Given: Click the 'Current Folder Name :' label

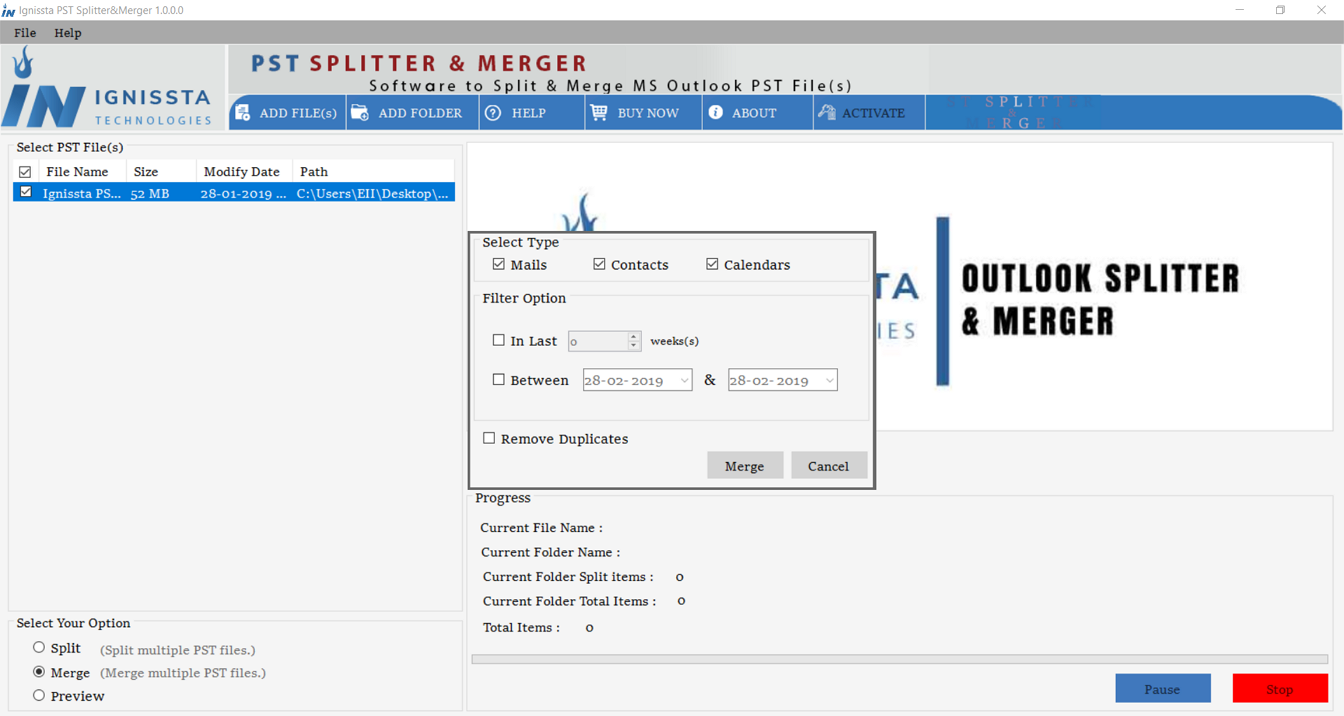Looking at the screenshot, I should [x=550, y=552].
